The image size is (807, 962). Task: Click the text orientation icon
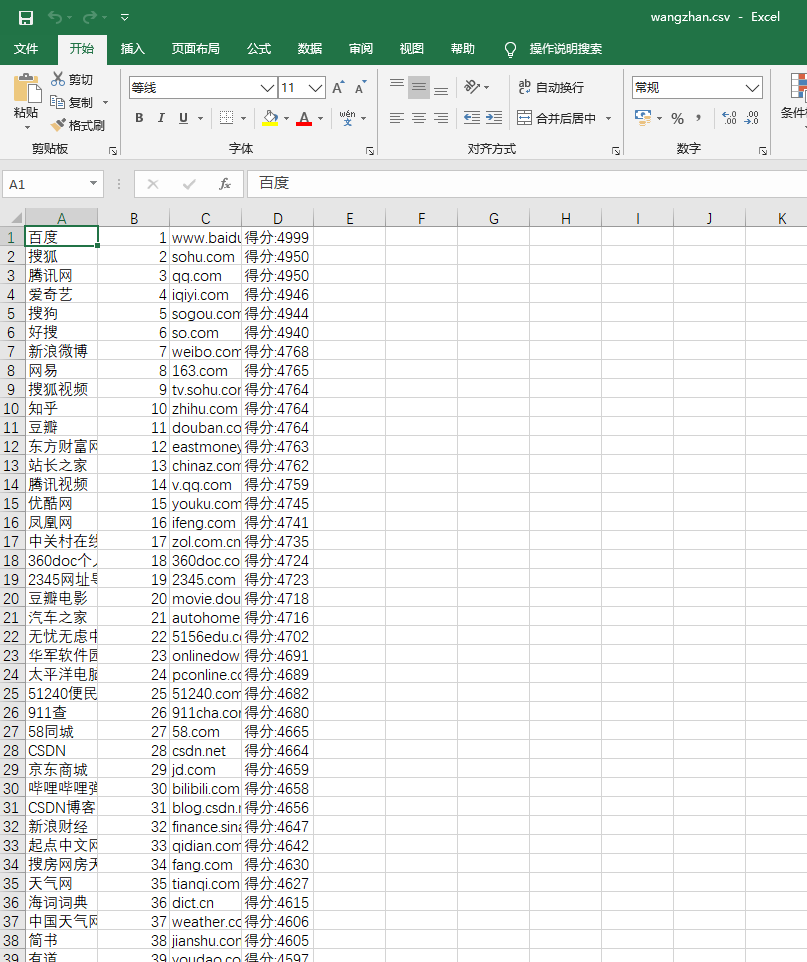(472, 87)
